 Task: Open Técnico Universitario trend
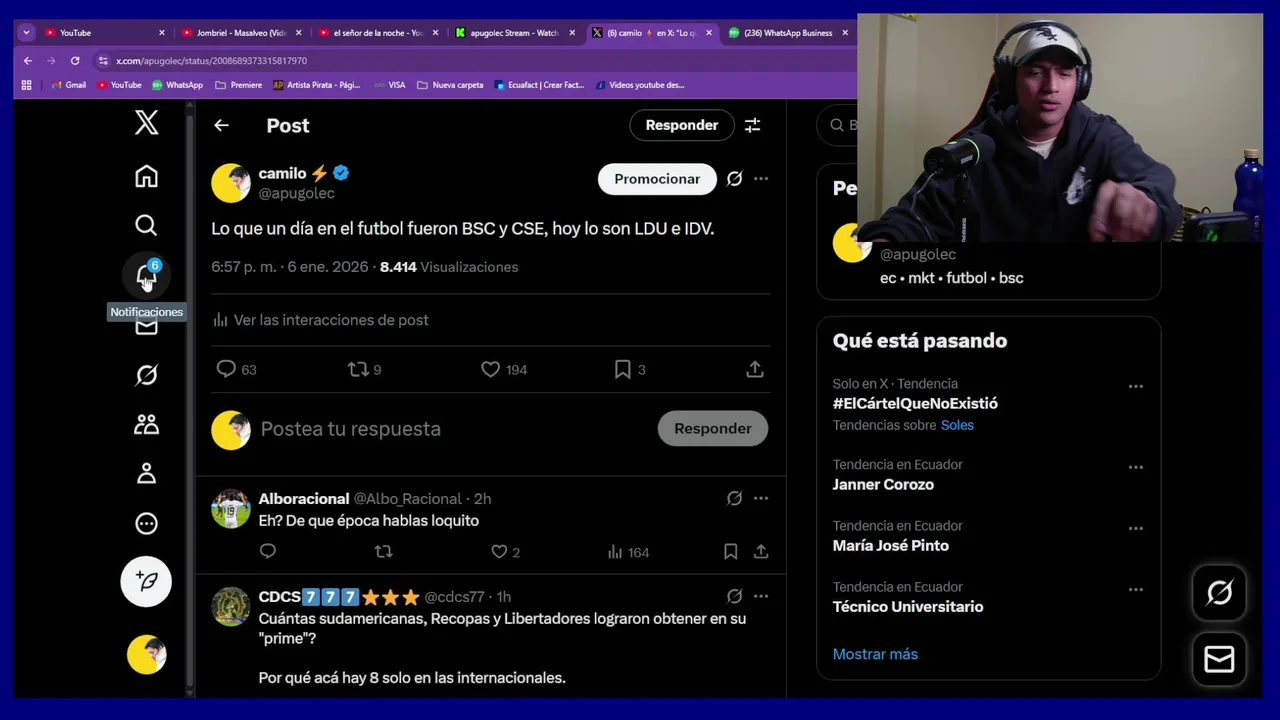[x=907, y=607]
